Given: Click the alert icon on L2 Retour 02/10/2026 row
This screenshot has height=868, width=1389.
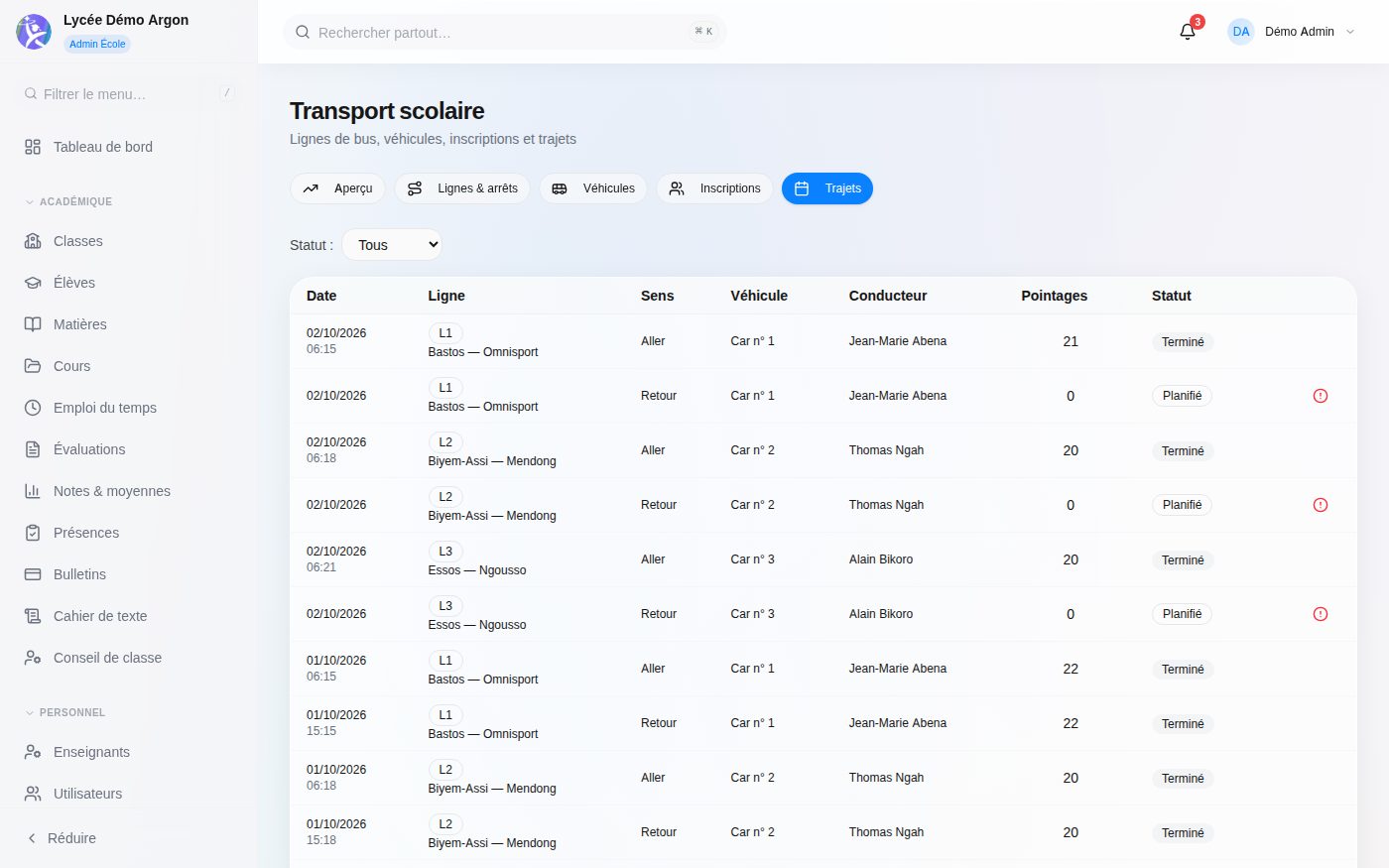Looking at the screenshot, I should 1321,505.
